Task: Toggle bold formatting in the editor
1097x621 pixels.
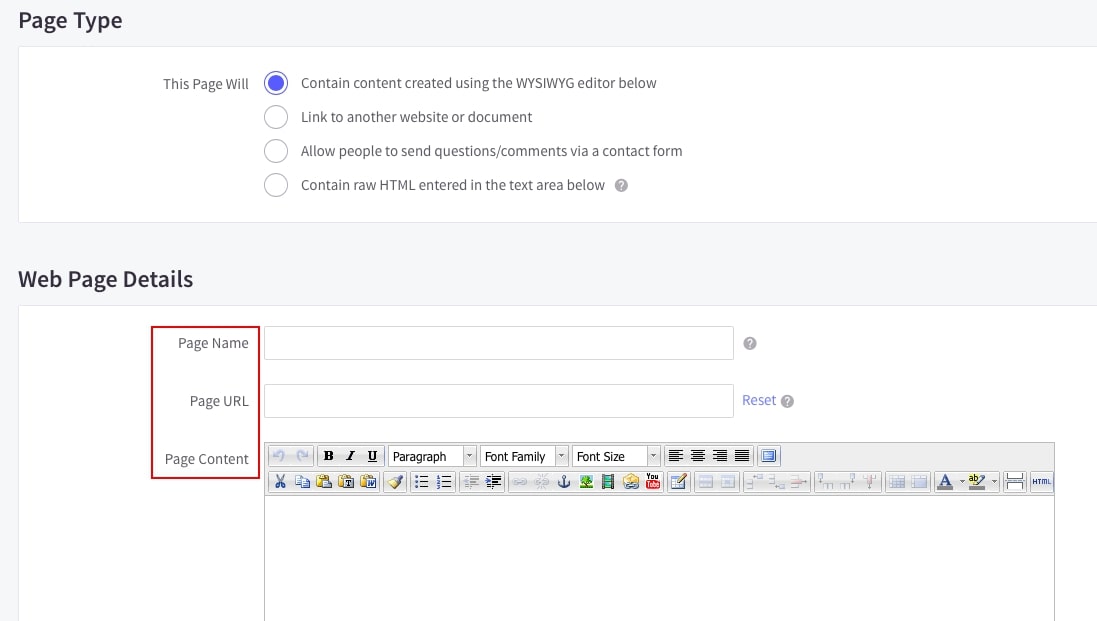Action: point(329,456)
